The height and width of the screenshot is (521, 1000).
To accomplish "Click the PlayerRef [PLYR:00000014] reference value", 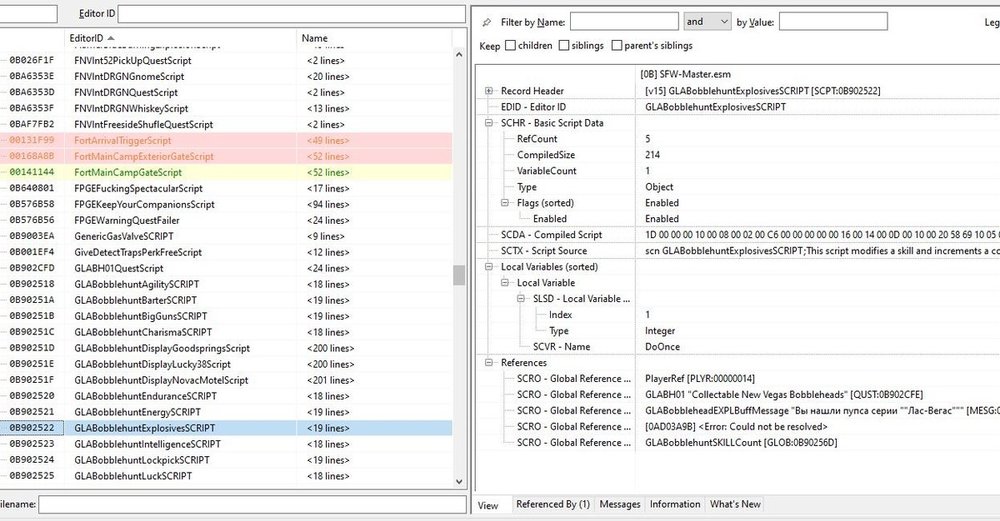I will coord(700,379).
